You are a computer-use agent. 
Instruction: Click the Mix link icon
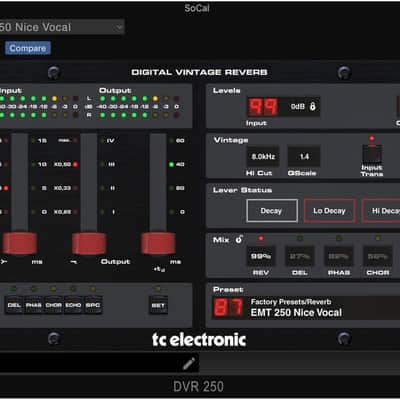(x=239, y=239)
